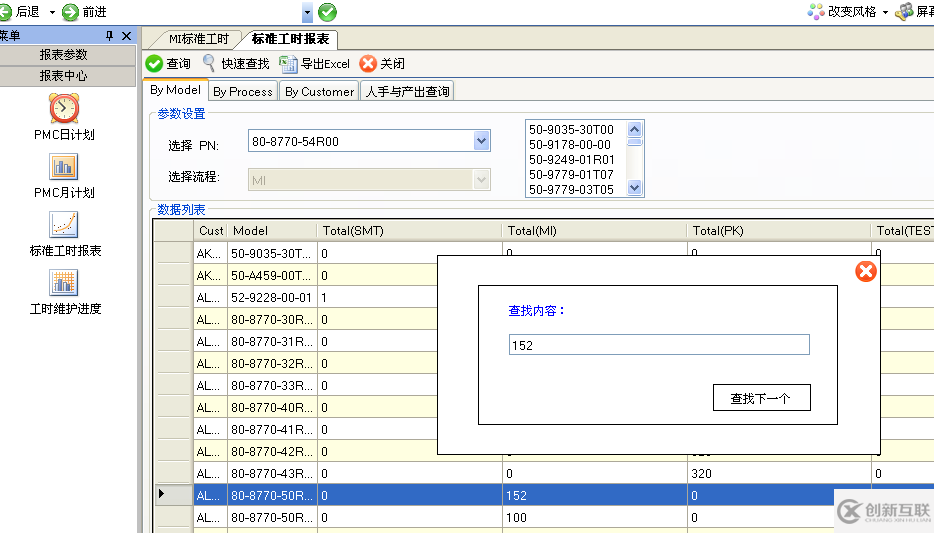Sort by the Total(MI) column header
Screen dimensions: 934x533
click(x=594, y=230)
